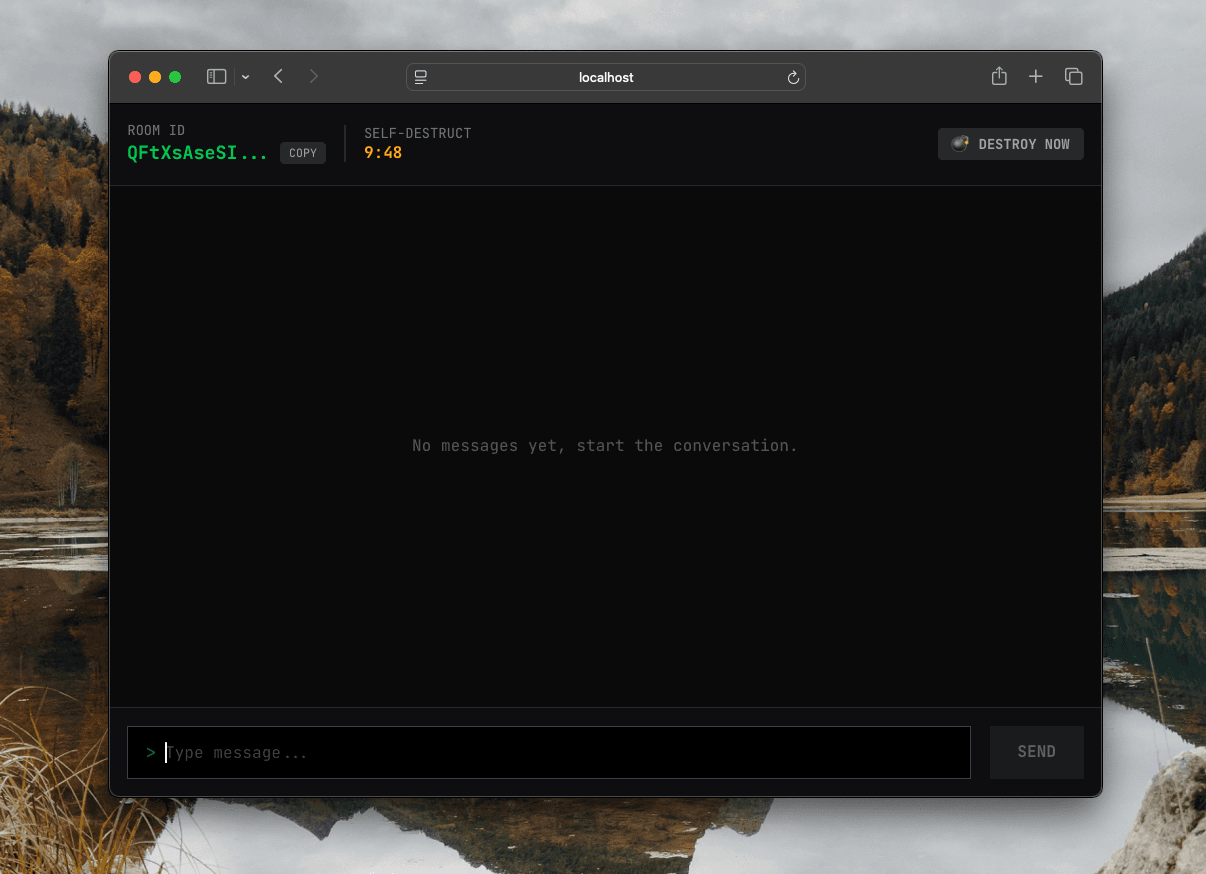This screenshot has height=874, width=1206.
Task: Reload the localhost page
Action: (793, 77)
